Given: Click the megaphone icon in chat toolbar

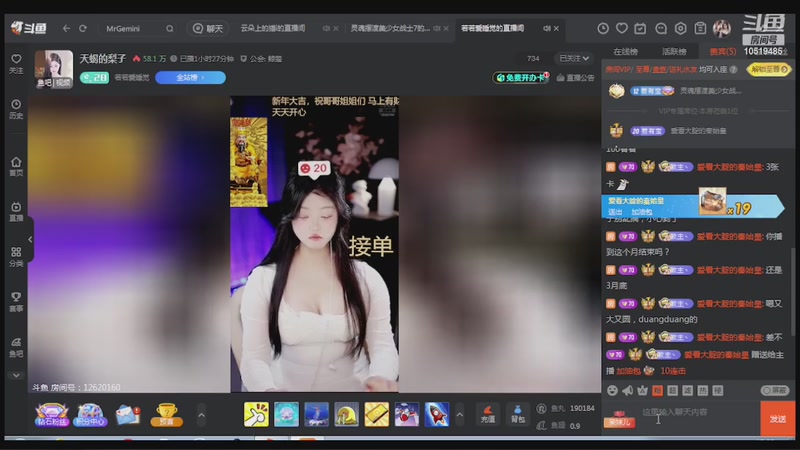Looking at the screenshot, I should (x=627, y=390).
